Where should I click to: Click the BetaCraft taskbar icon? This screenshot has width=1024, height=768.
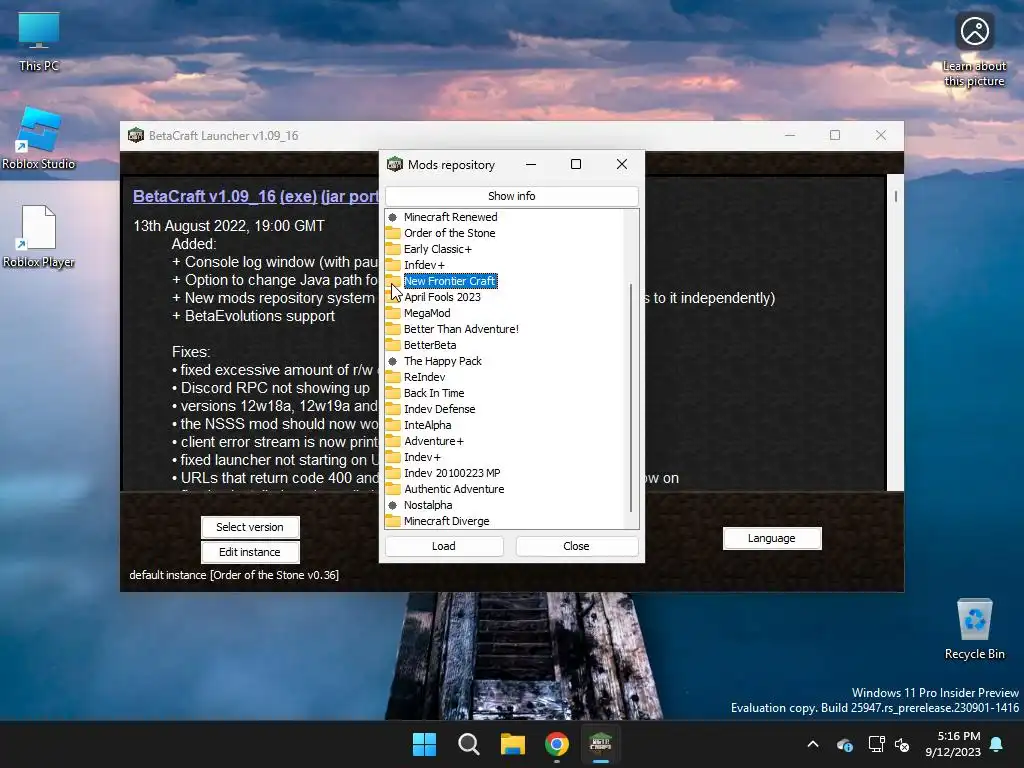click(600, 744)
